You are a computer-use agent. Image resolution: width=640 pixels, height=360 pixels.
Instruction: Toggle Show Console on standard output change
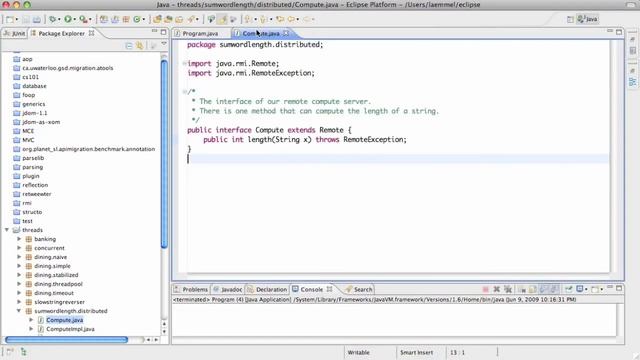point(543,289)
